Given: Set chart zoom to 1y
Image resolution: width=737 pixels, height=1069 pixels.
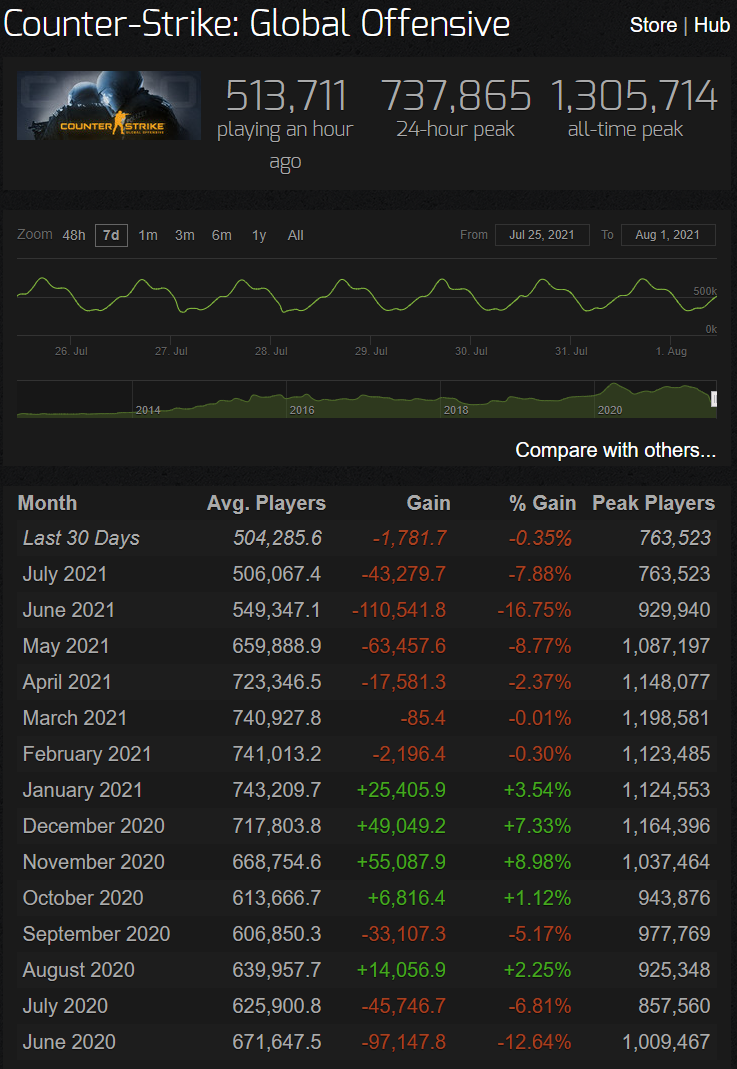Looking at the screenshot, I should (259, 235).
